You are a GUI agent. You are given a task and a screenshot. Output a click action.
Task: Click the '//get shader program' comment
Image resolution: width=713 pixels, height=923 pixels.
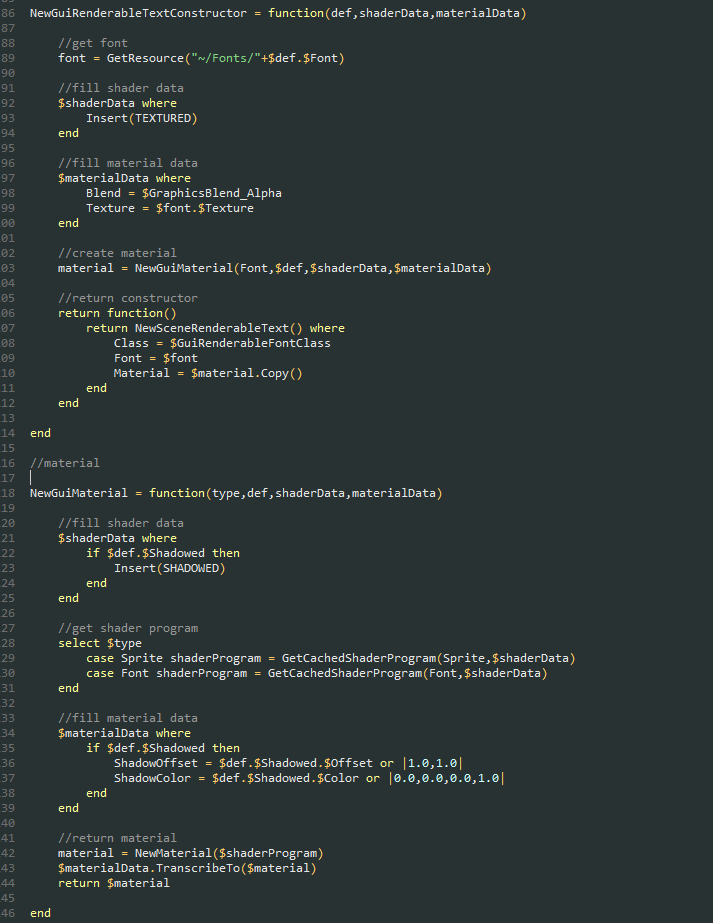[x=128, y=629]
